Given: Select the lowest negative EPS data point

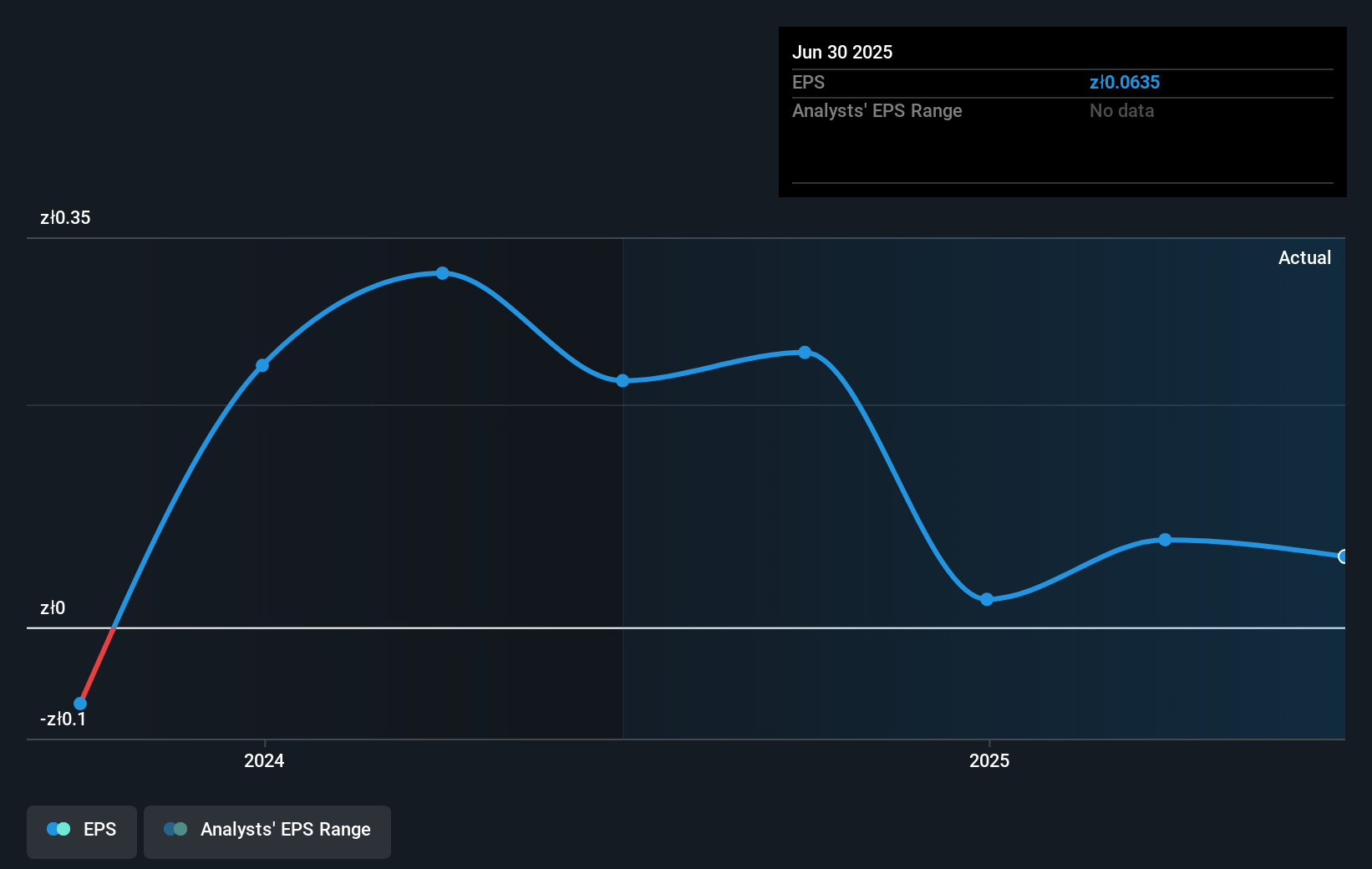Looking at the screenshot, I should tap(80, 704).
